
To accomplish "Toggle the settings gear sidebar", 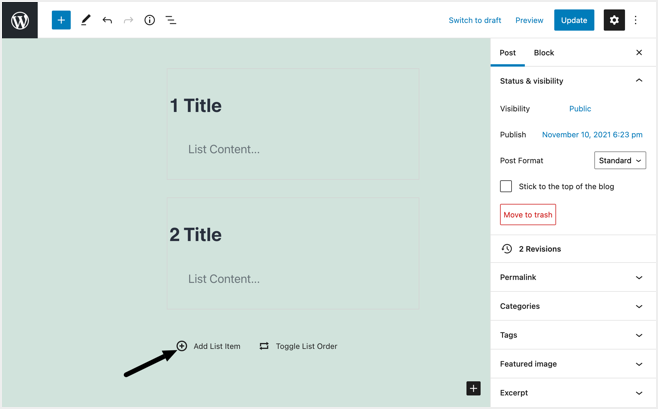I will pos(614,20).
